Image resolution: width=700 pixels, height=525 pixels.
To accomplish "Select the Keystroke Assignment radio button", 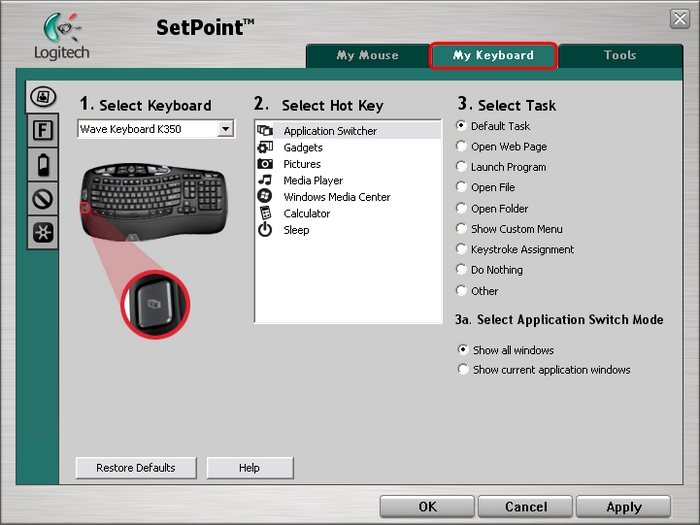I will coord(461,249).
